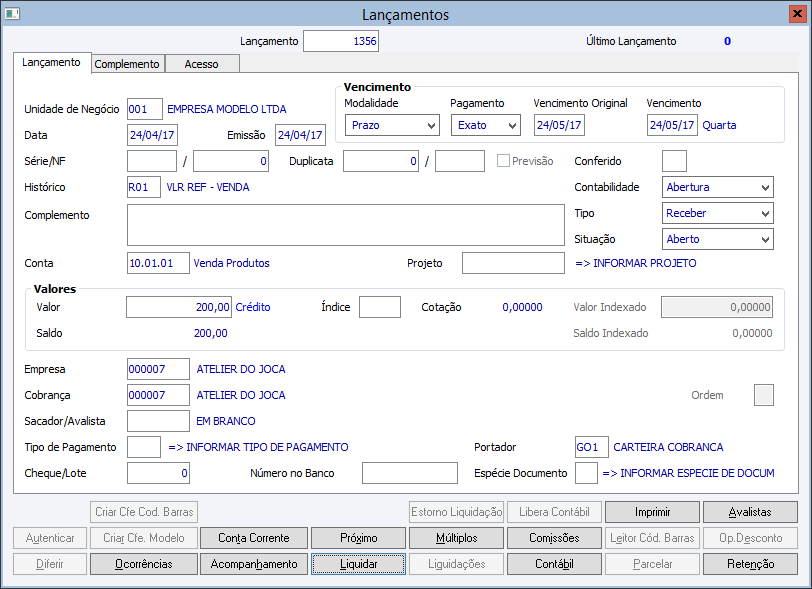
Task: Click the application icon in the title bar
Action: point(12,14)
